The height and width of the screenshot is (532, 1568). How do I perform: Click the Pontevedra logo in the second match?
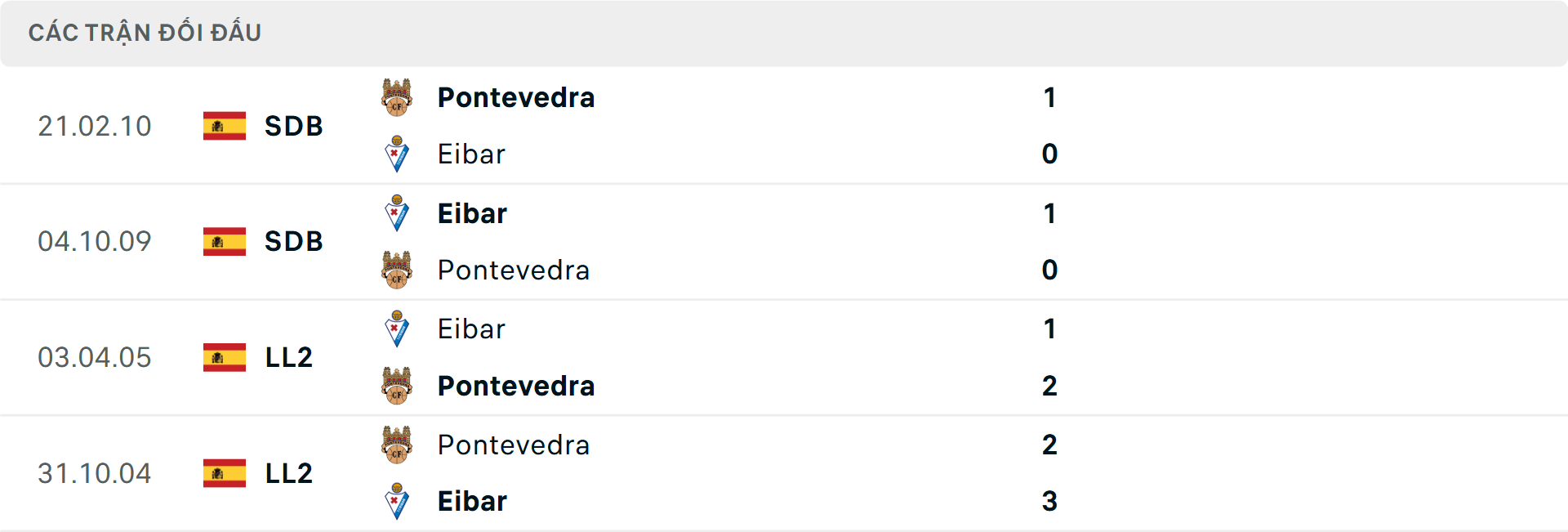[398, 270]
